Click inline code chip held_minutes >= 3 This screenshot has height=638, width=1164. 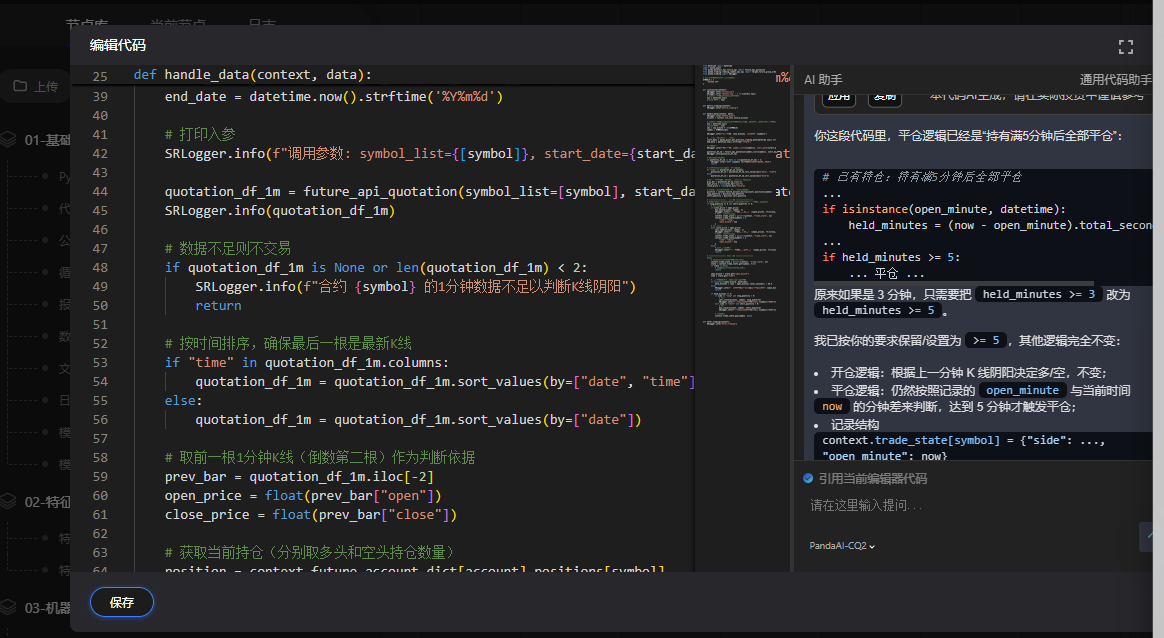[x=1039, y=294]
